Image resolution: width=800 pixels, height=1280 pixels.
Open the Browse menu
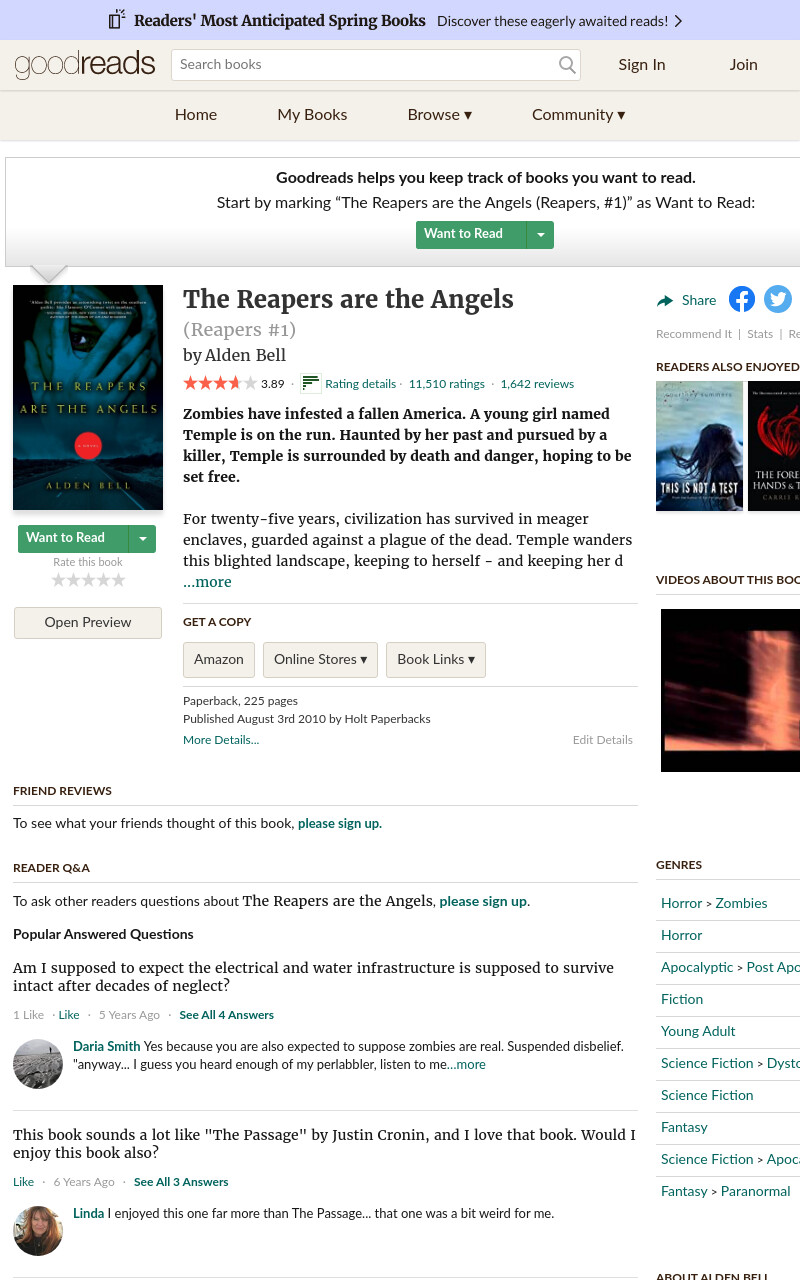pos(439,115)
